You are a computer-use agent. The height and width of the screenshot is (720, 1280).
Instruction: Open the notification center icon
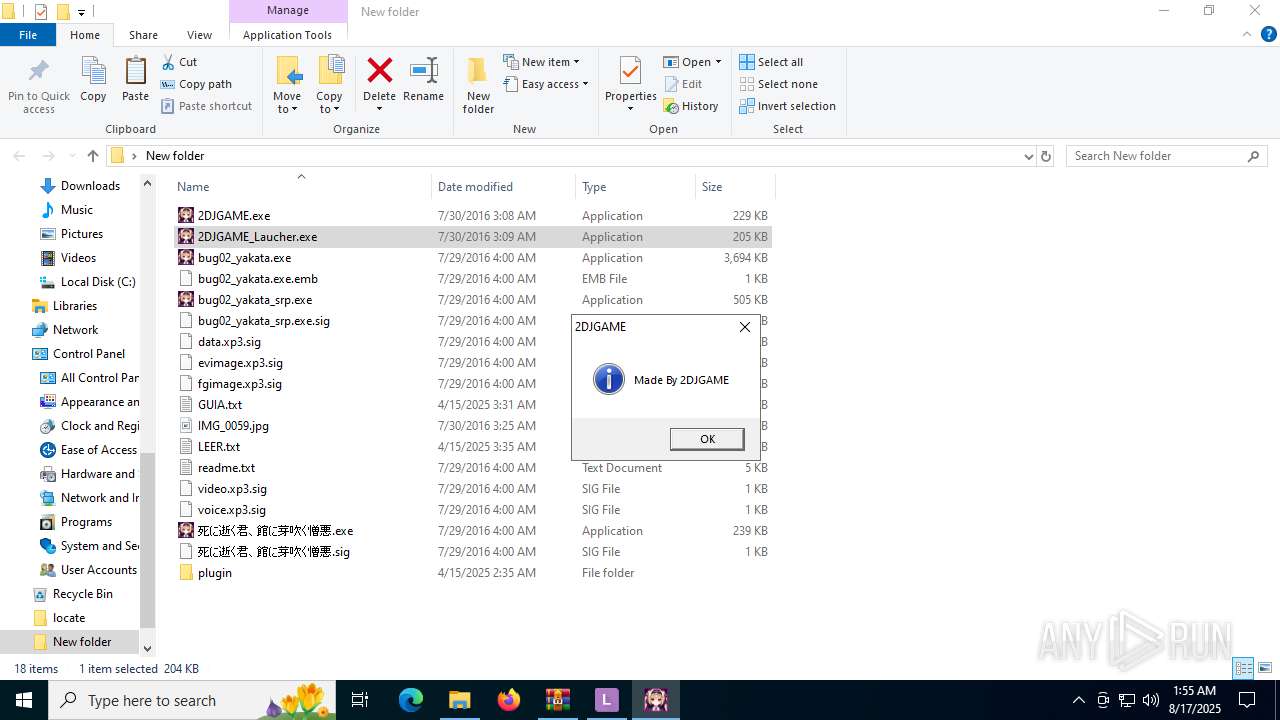[1247, 700]
